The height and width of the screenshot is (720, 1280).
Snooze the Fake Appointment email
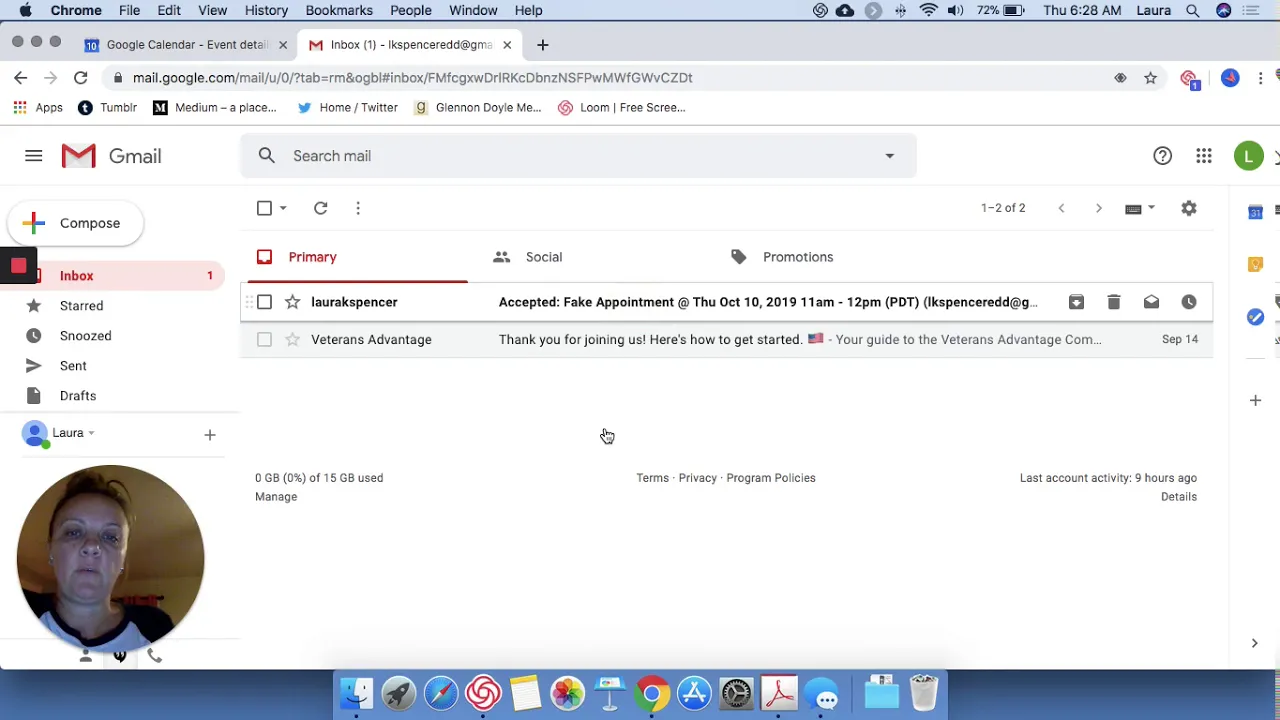1189,302
